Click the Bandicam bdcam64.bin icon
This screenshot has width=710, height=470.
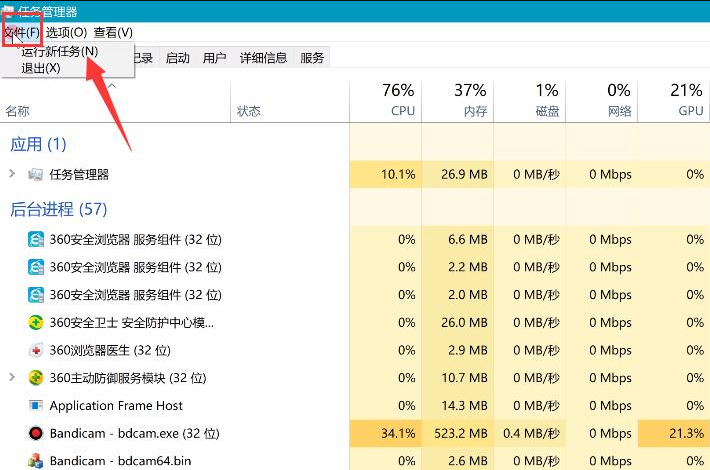click(36, 461)
